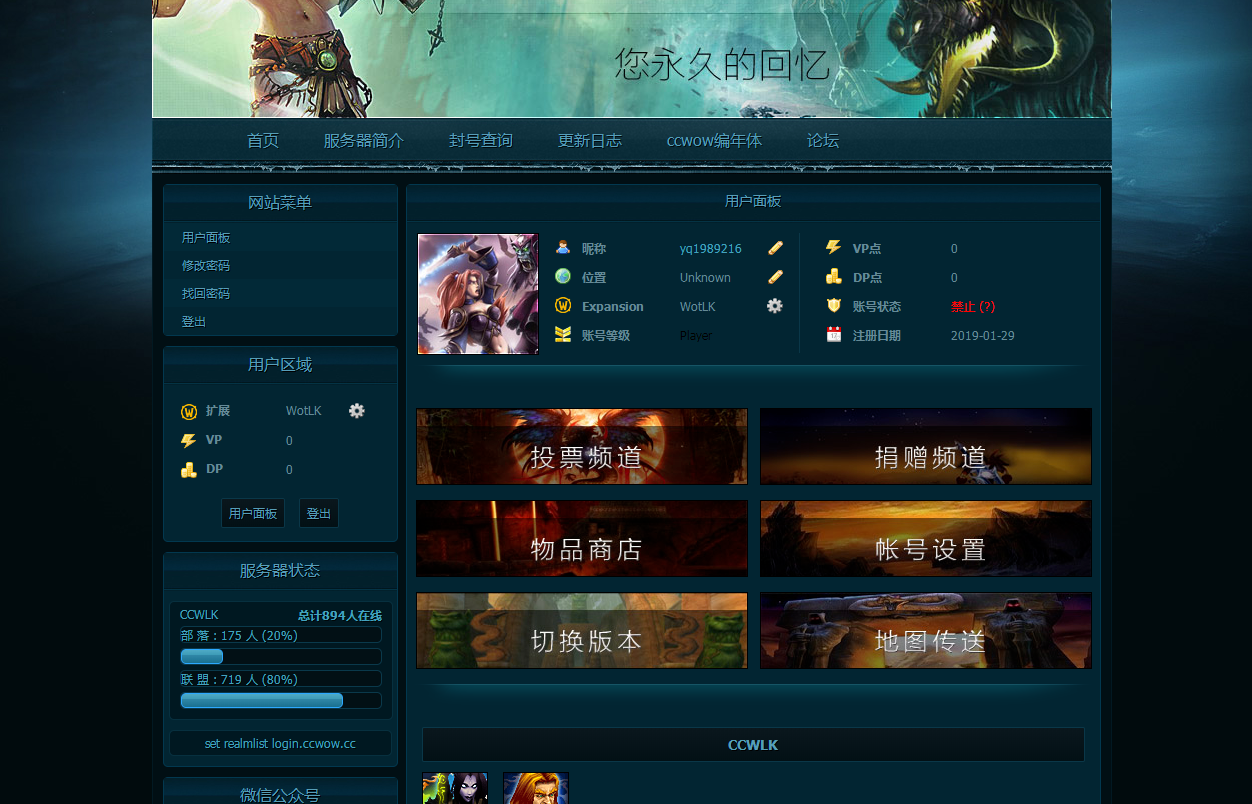1252x804 pixels.
Task: Open 封号查询 in navigation bar
Action: tap(481, 141)
